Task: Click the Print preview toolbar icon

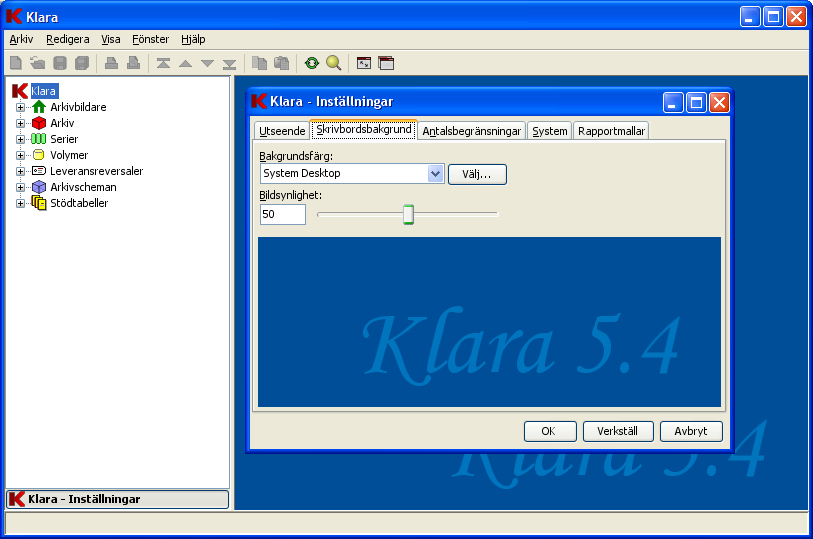Action: click(134, 63)
